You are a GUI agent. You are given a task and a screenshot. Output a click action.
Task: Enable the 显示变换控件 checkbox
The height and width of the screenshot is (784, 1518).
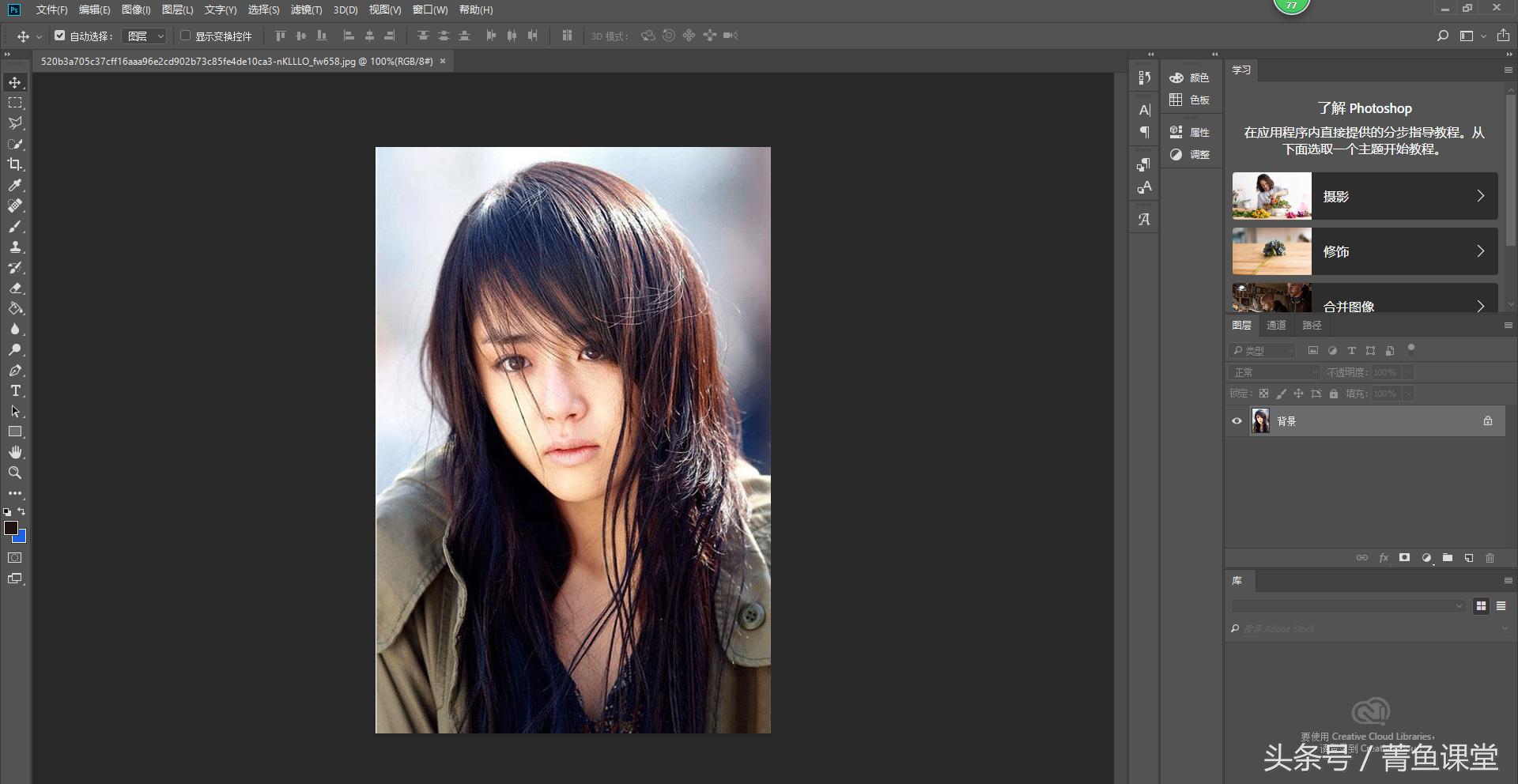coord(186,36)
